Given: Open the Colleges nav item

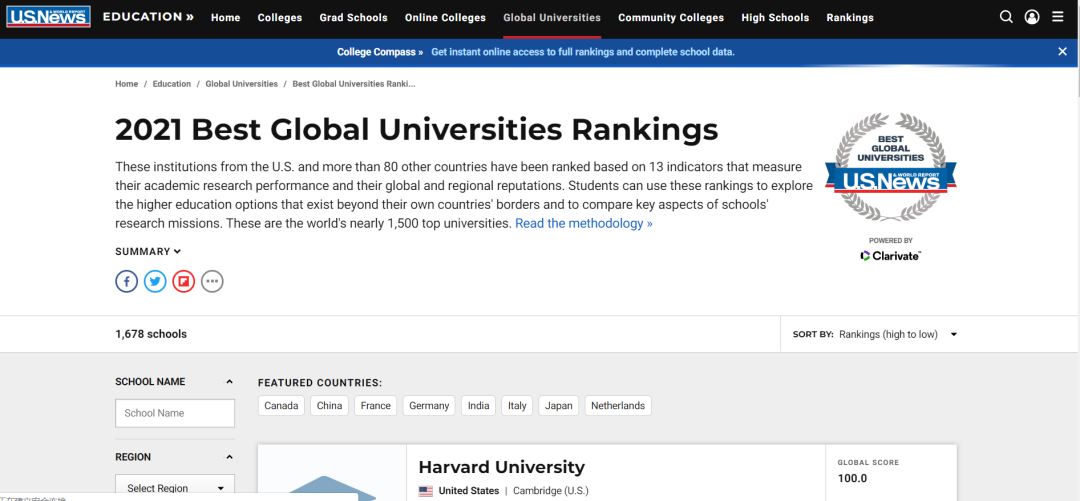Looking at the screenshot, I should (280, 18).
